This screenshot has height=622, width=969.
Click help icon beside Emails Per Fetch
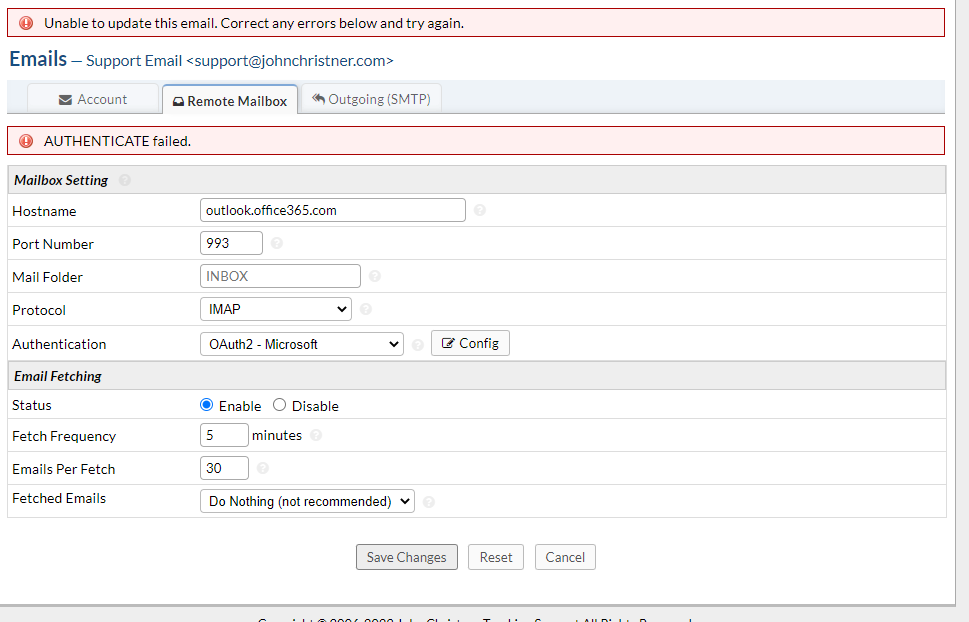pos(263,468)
